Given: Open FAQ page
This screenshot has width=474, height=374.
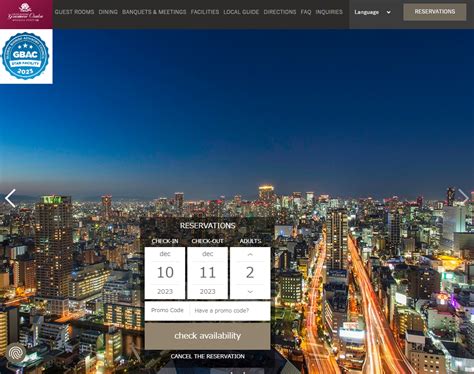Looking at the screenshot, I should (x=306, y=12).
